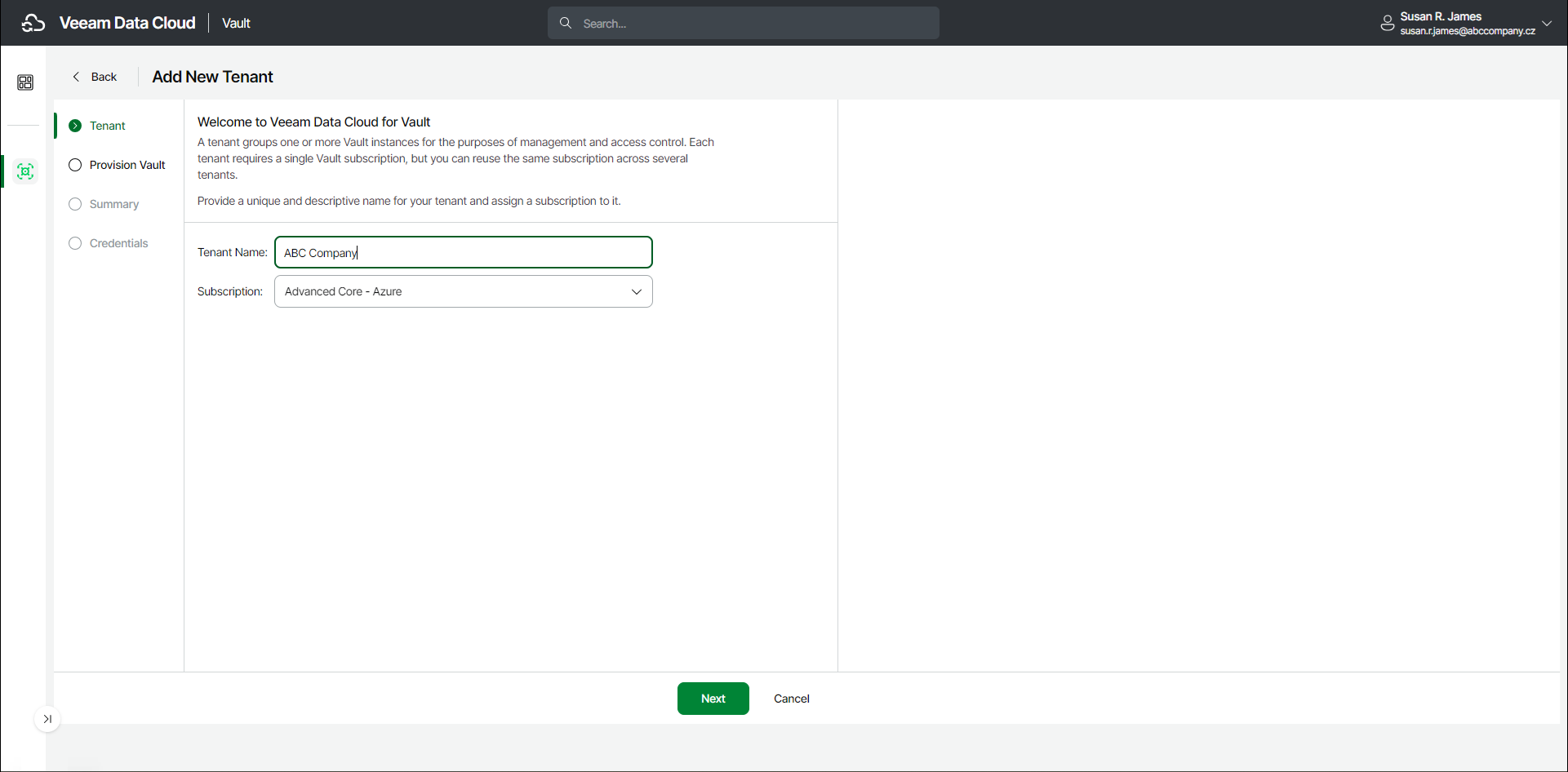The image size is (1568, 772).
Task: Focus the Search field in top bar
Action: click(744, 23)
